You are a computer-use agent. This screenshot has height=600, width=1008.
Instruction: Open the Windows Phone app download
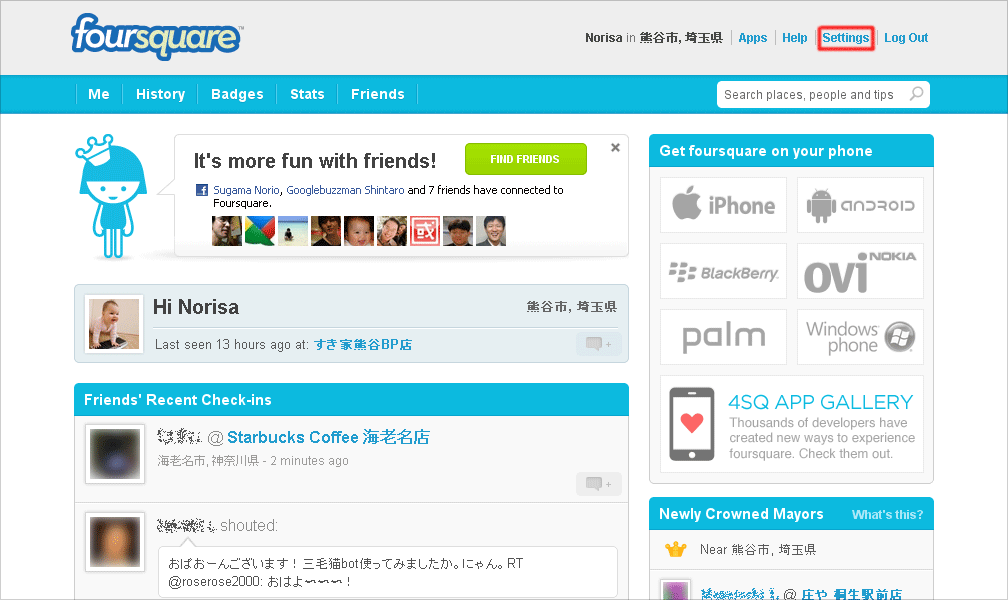(860, 337)
